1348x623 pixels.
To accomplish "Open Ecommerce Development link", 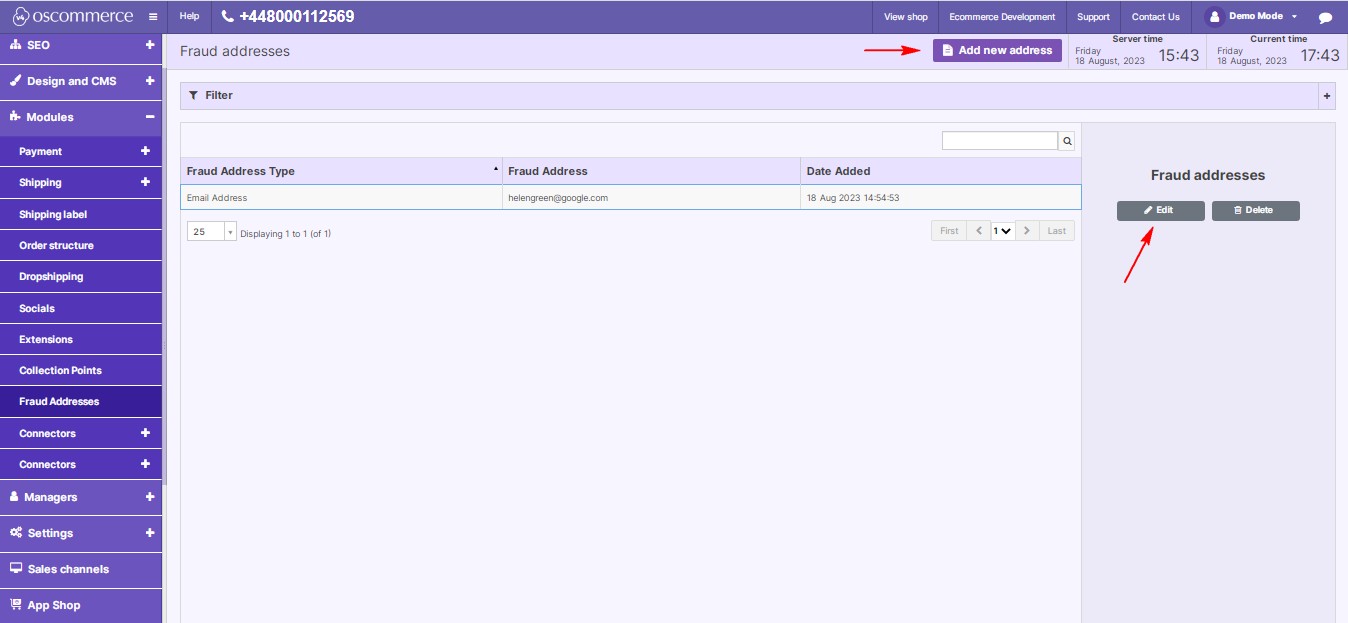I will [x=1002, y=17].
